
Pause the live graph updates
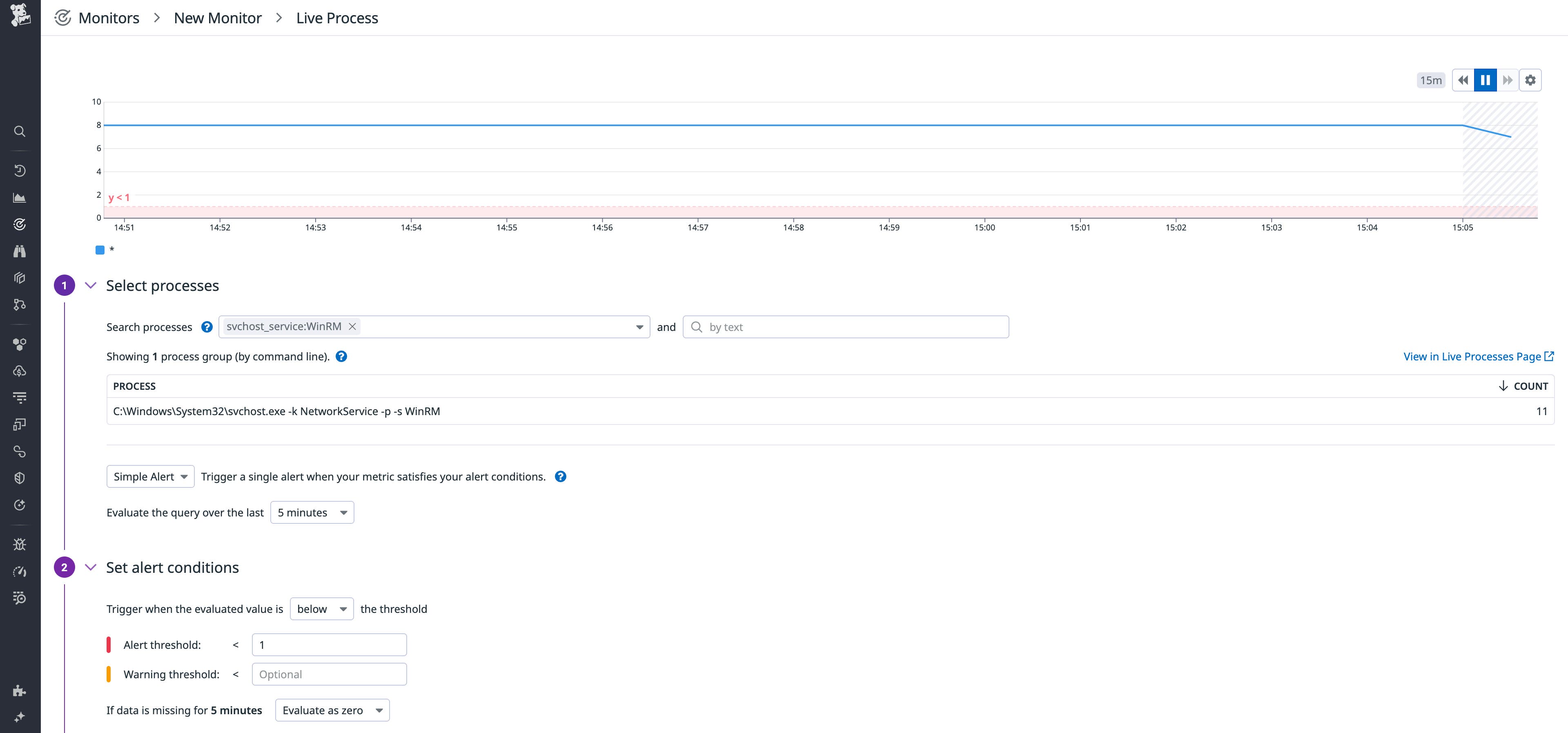click(1485, 80)
